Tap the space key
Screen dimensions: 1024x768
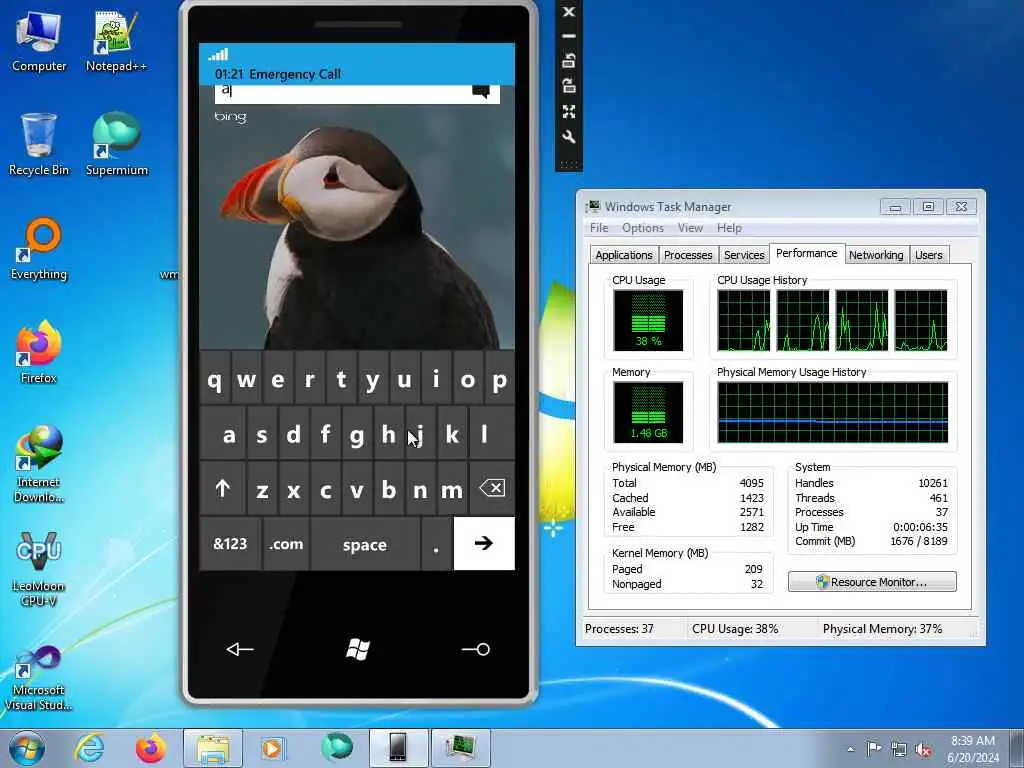[364, 543]
